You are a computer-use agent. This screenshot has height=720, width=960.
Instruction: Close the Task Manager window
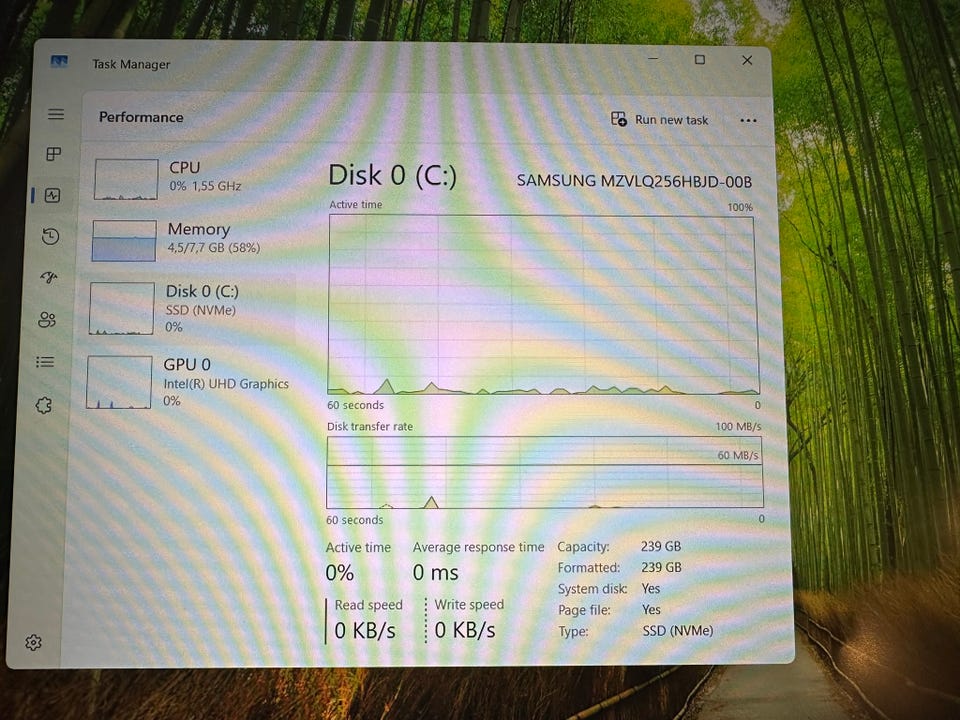tap(747, 60)
